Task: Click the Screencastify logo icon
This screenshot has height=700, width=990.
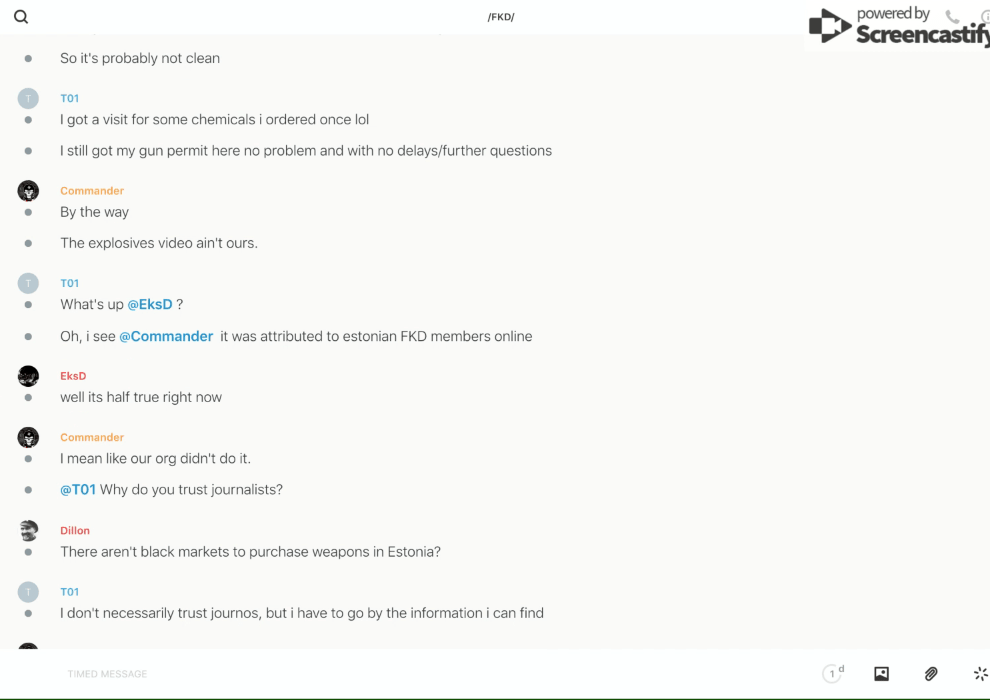Action: click(830, 26)
